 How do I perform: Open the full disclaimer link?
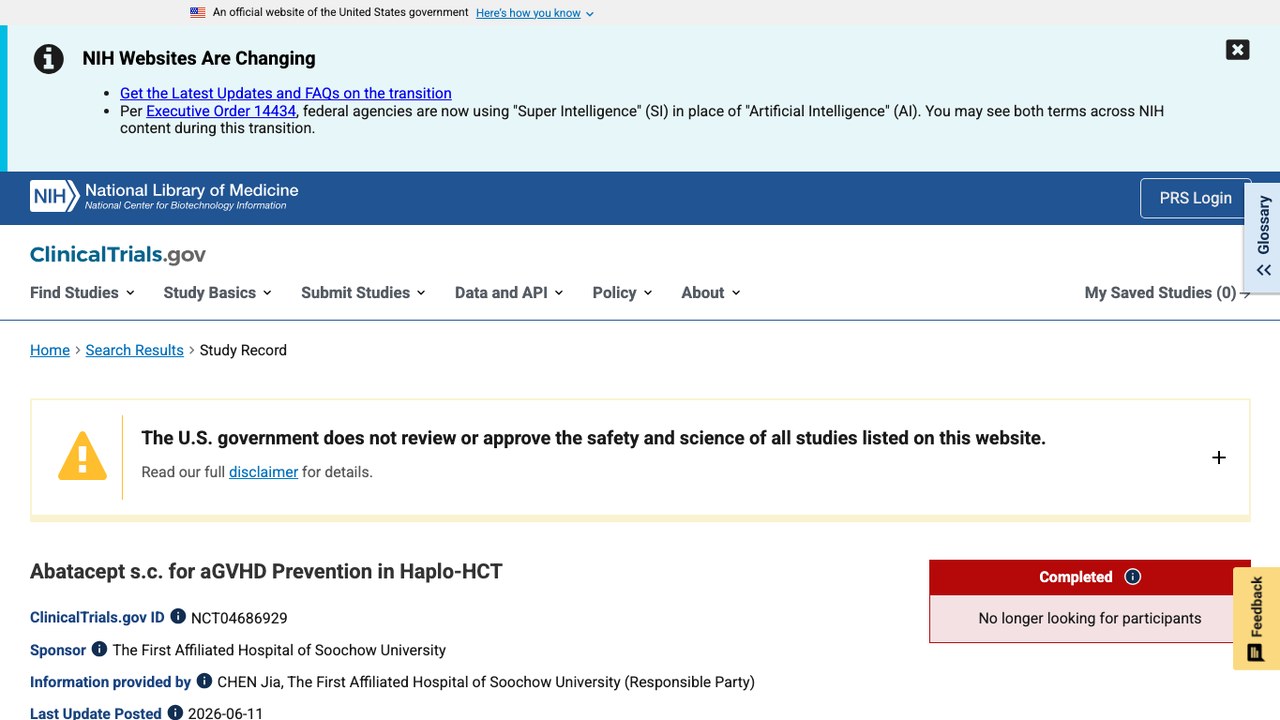click(x=263, y=472)
